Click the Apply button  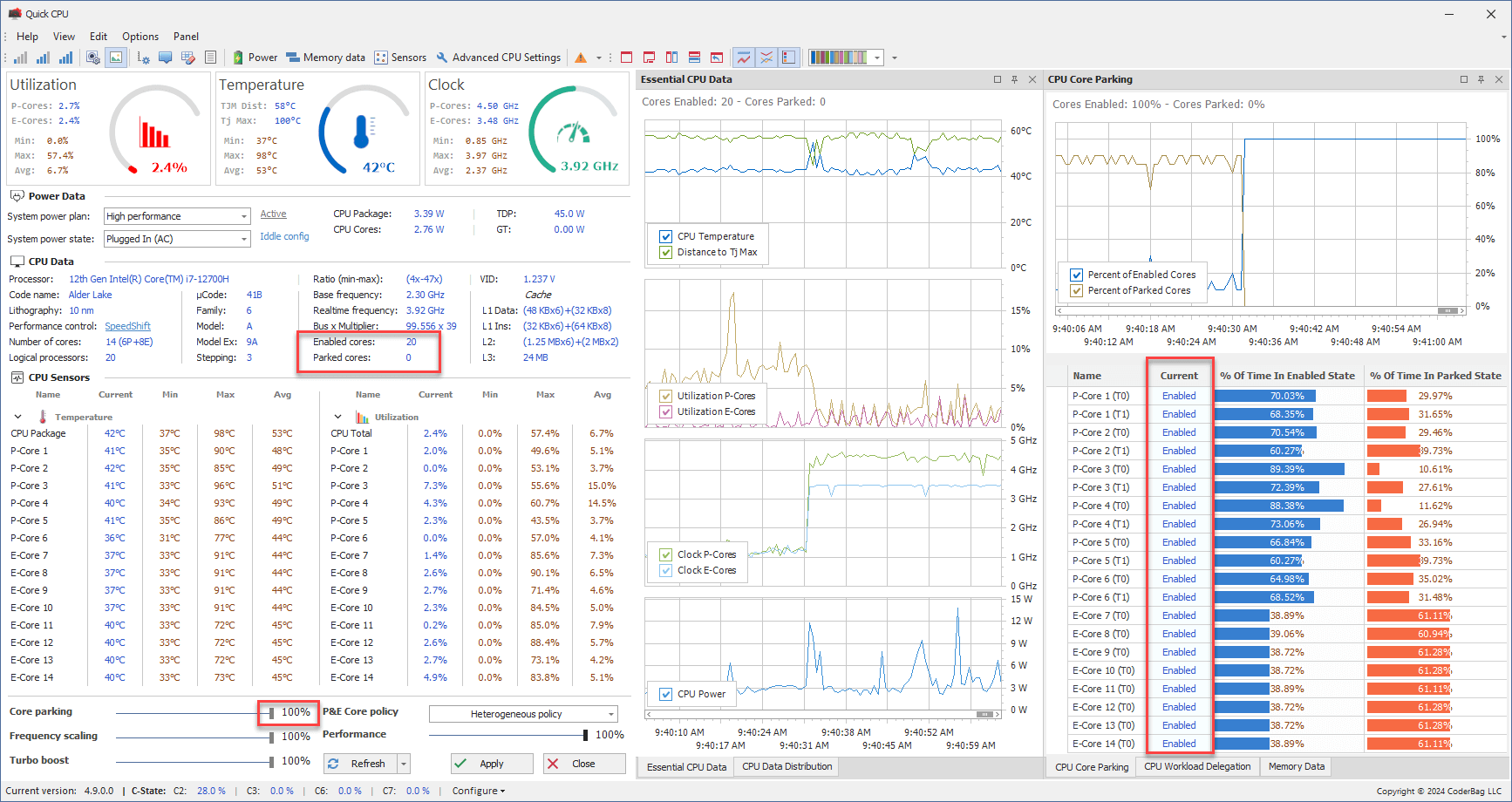(x=491, y=764)
